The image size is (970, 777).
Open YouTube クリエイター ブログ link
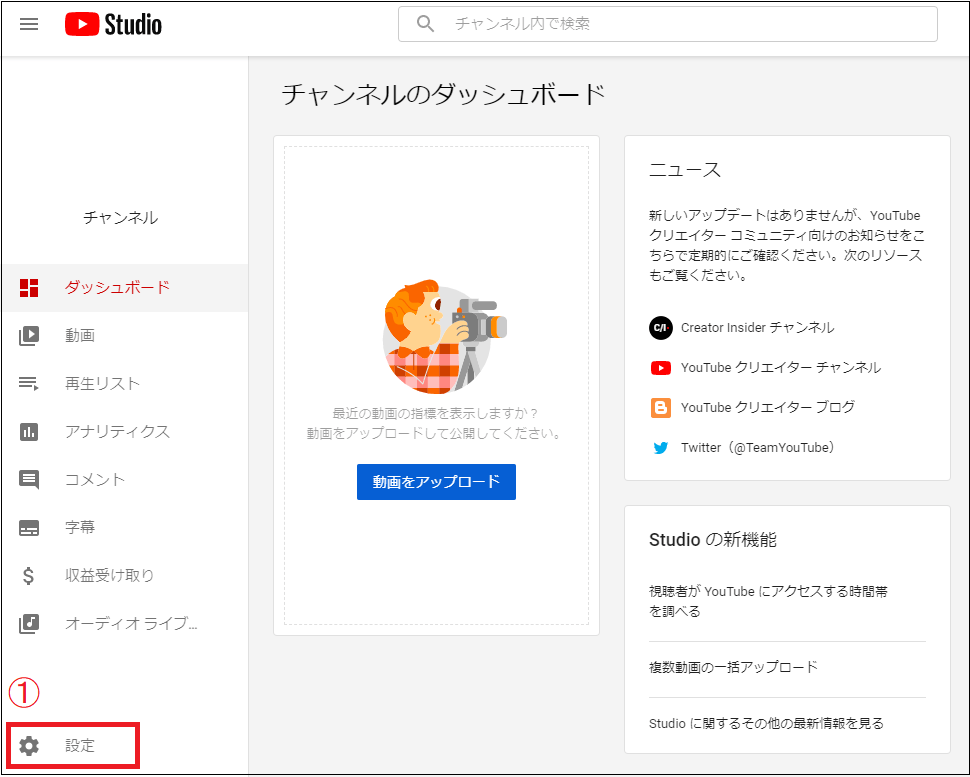coord(768,408)
